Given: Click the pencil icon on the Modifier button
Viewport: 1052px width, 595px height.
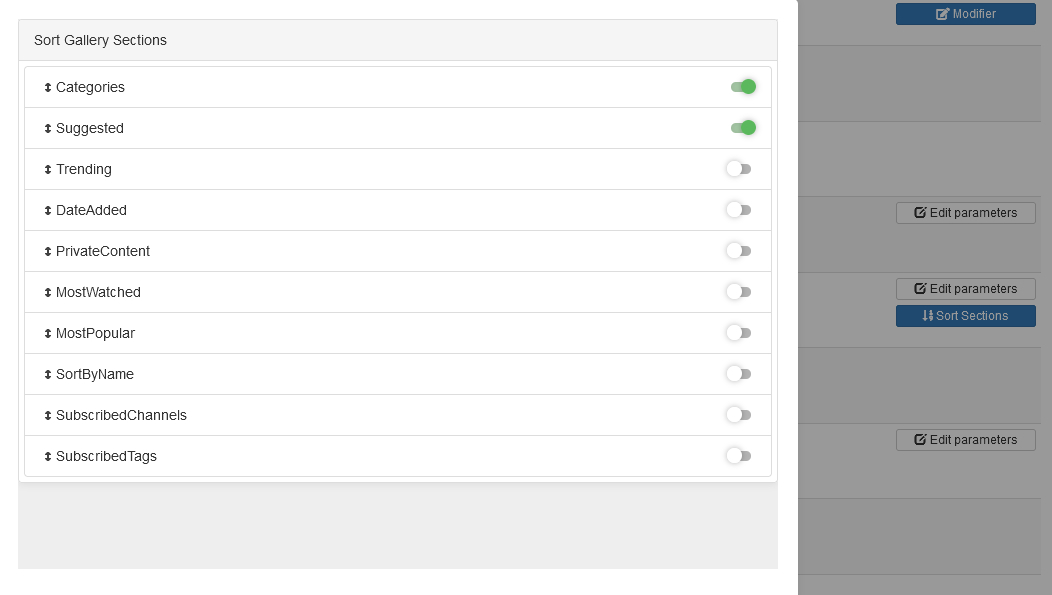Looking at the screenshot, I should [x=941, y=13].
